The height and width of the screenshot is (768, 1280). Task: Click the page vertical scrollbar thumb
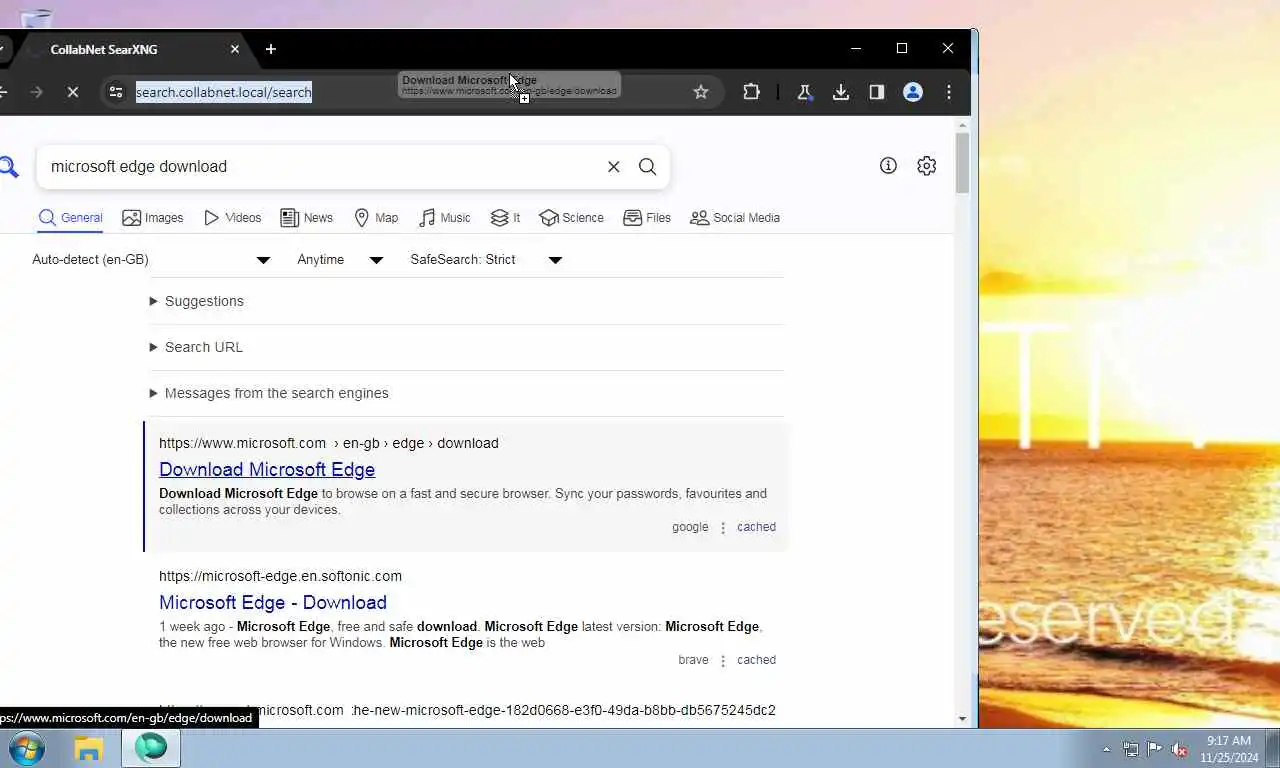click(962, 162)
